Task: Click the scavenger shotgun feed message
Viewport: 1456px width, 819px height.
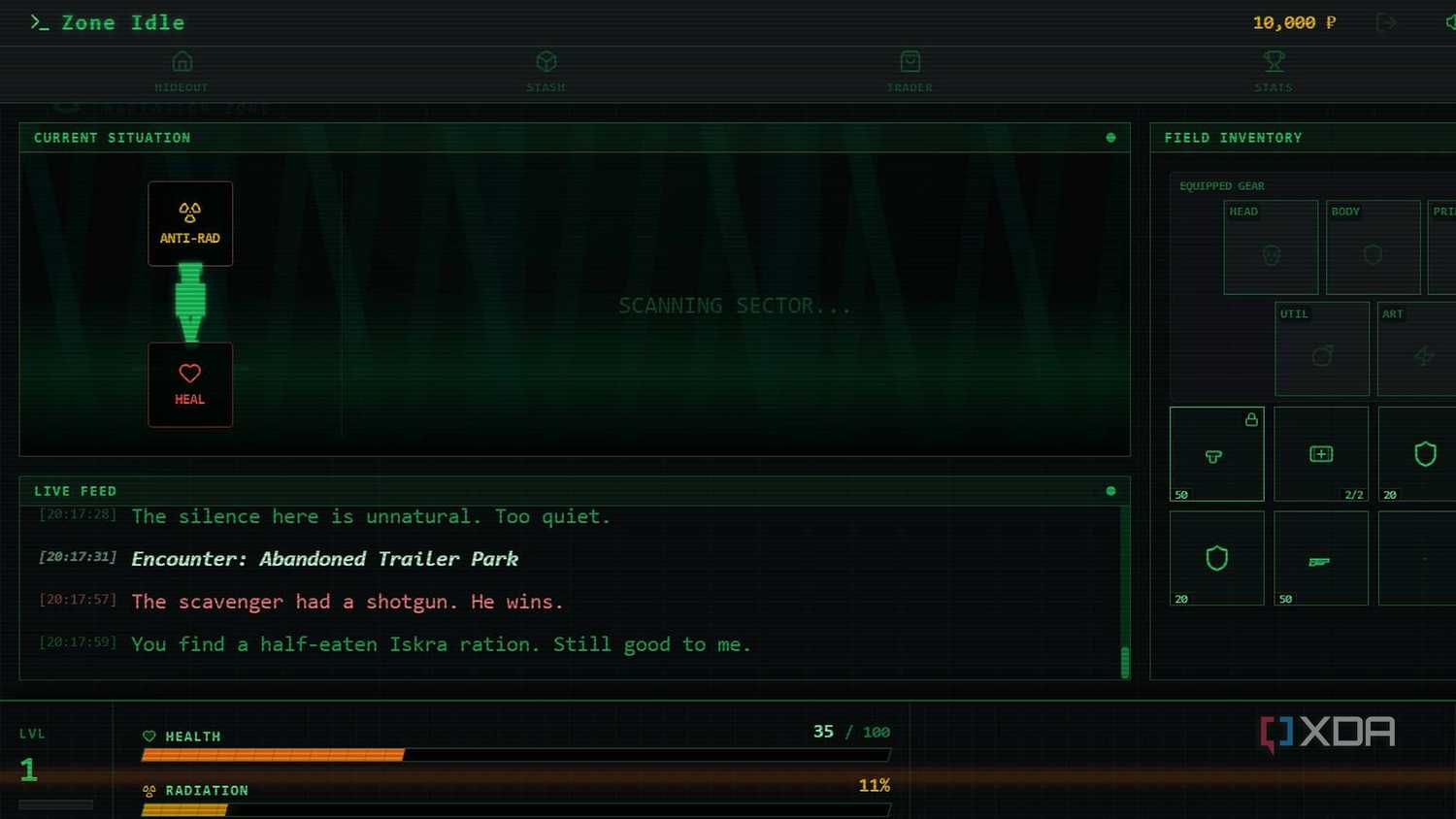Action: [x=347, y=602]
